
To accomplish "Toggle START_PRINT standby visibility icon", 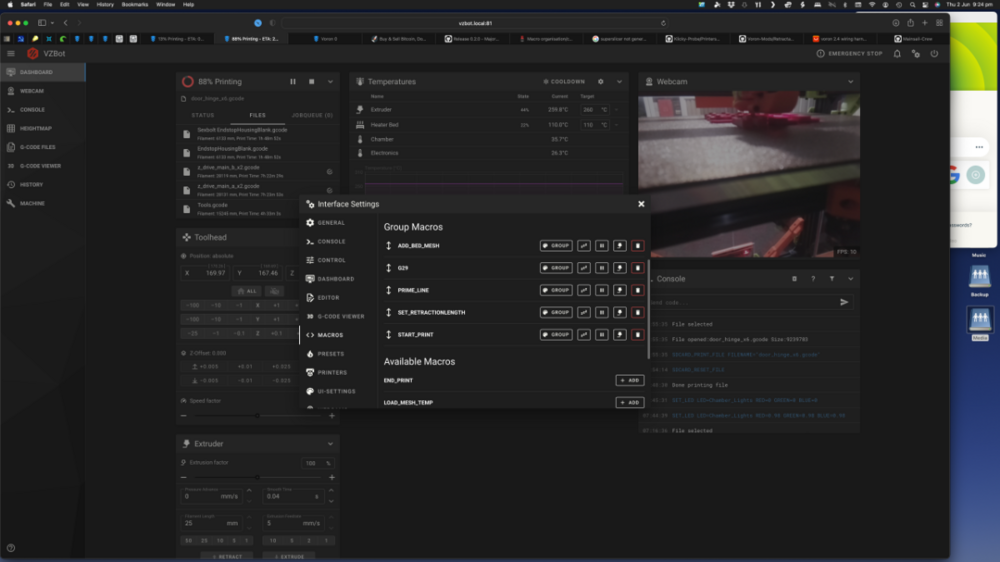I will point(584,334).
